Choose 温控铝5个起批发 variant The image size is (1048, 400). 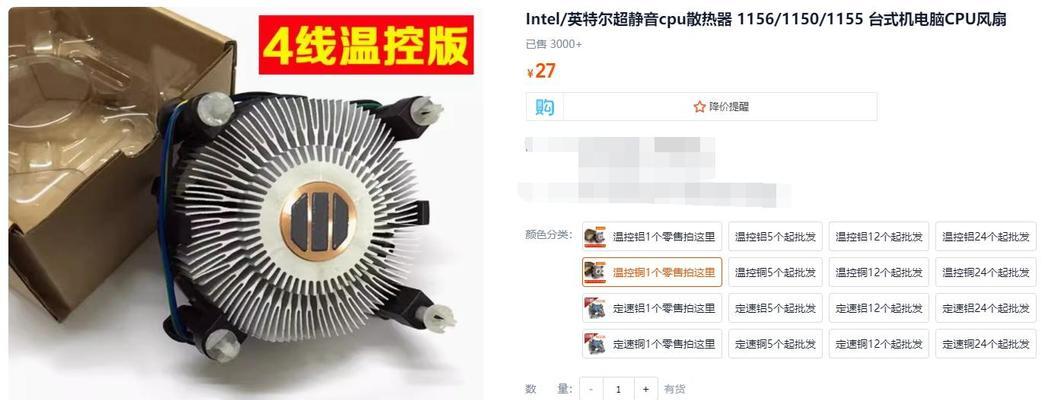click(775, 236)
